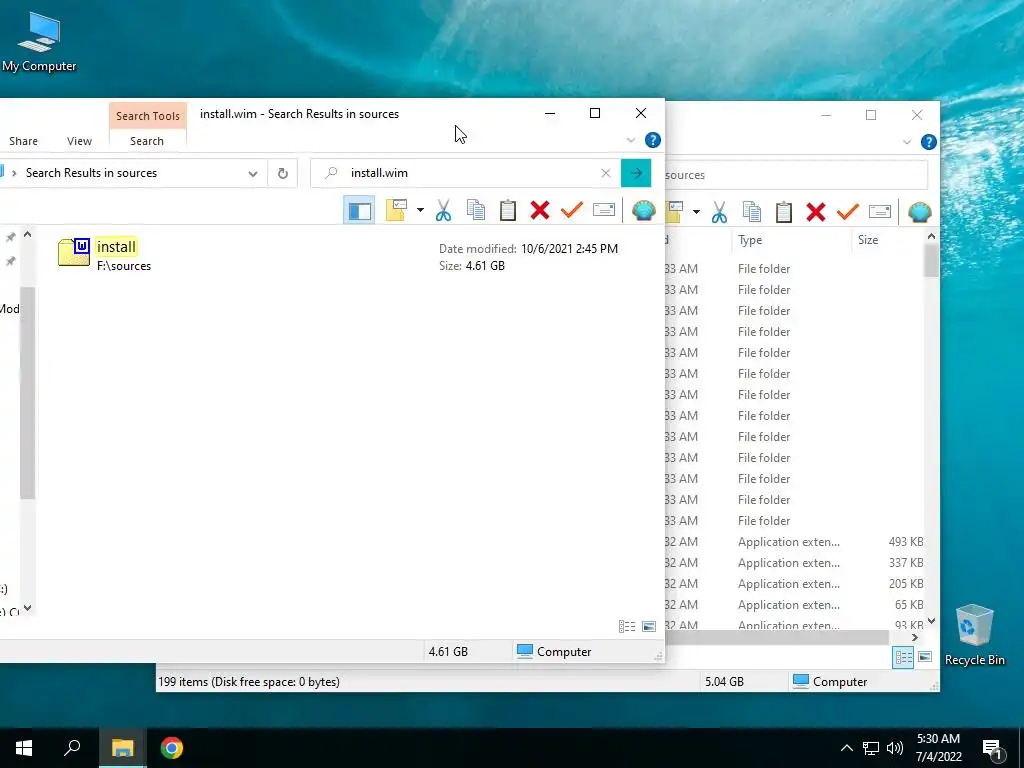Run search with the teal arrow button
The height and width of the screenshot is (768, 1024).
(636, 173)
